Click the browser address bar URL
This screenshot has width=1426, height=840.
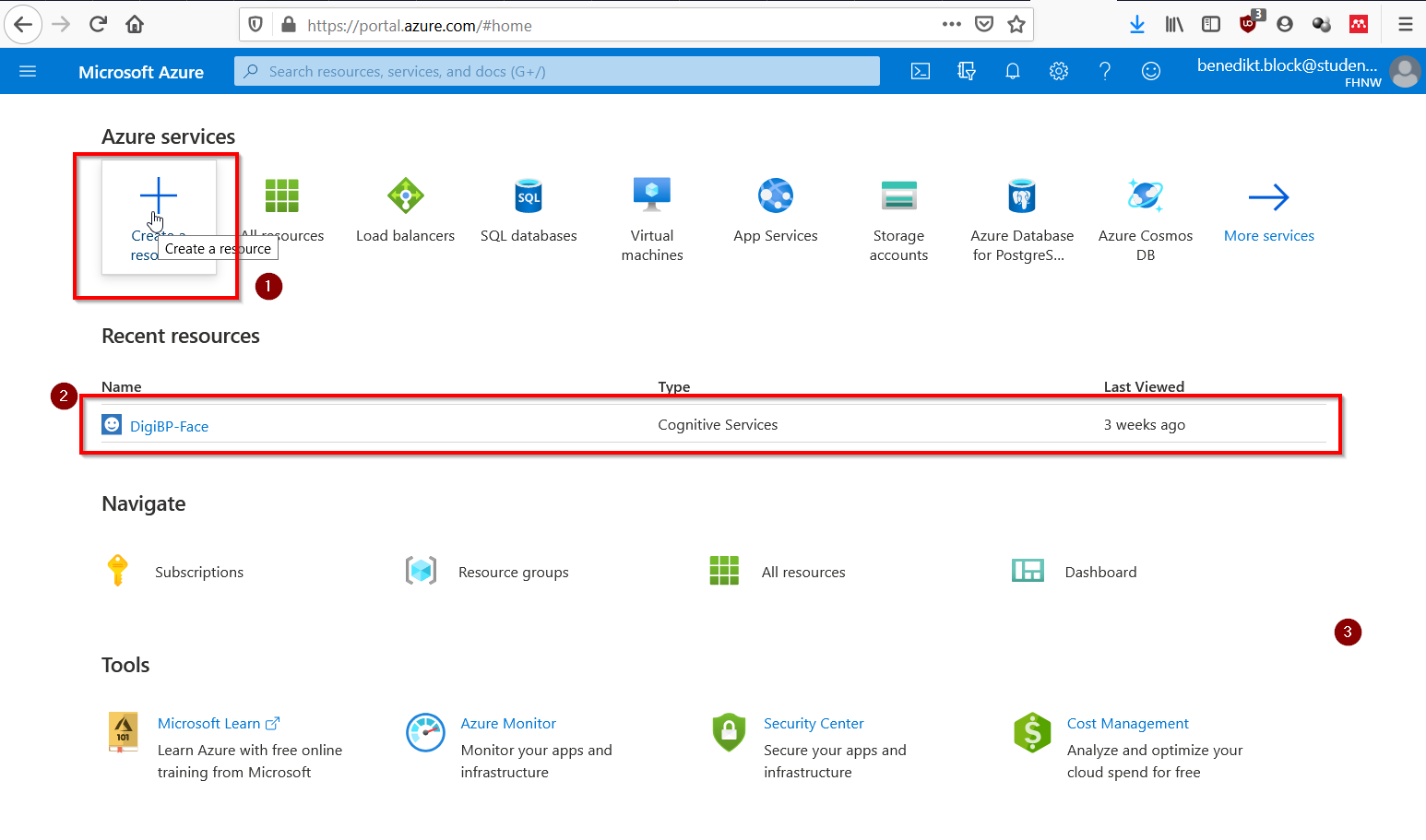click(420, 26)
